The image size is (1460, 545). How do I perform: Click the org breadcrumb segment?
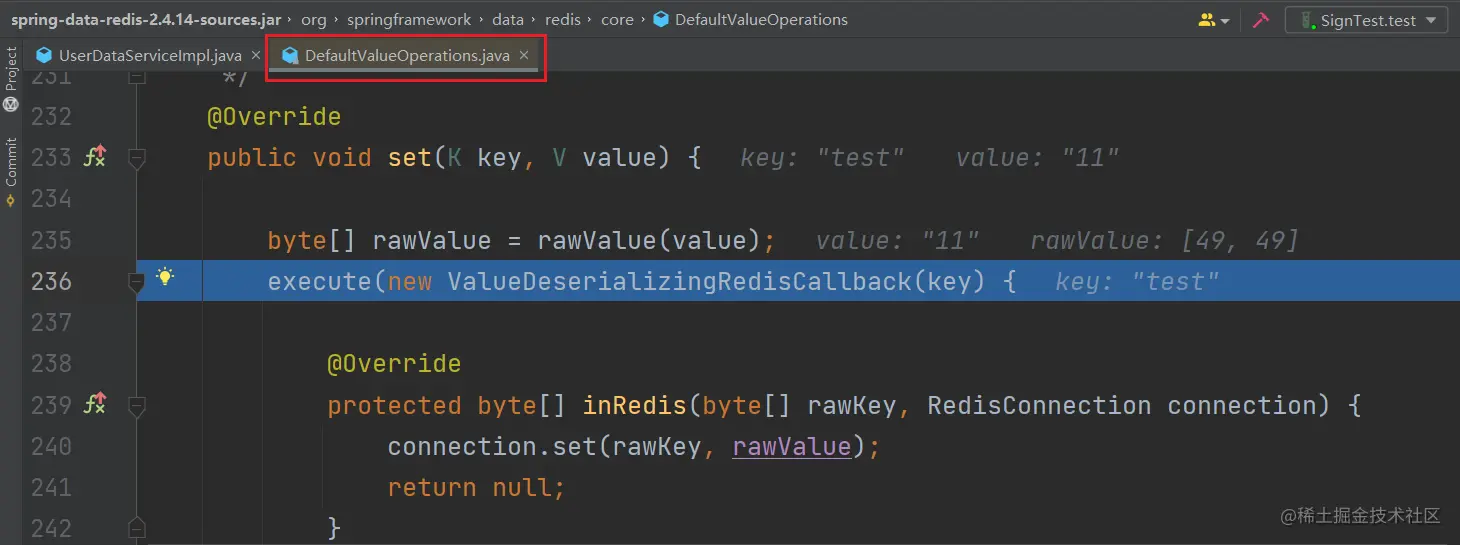pyautogui.click(x=314, y=20)
